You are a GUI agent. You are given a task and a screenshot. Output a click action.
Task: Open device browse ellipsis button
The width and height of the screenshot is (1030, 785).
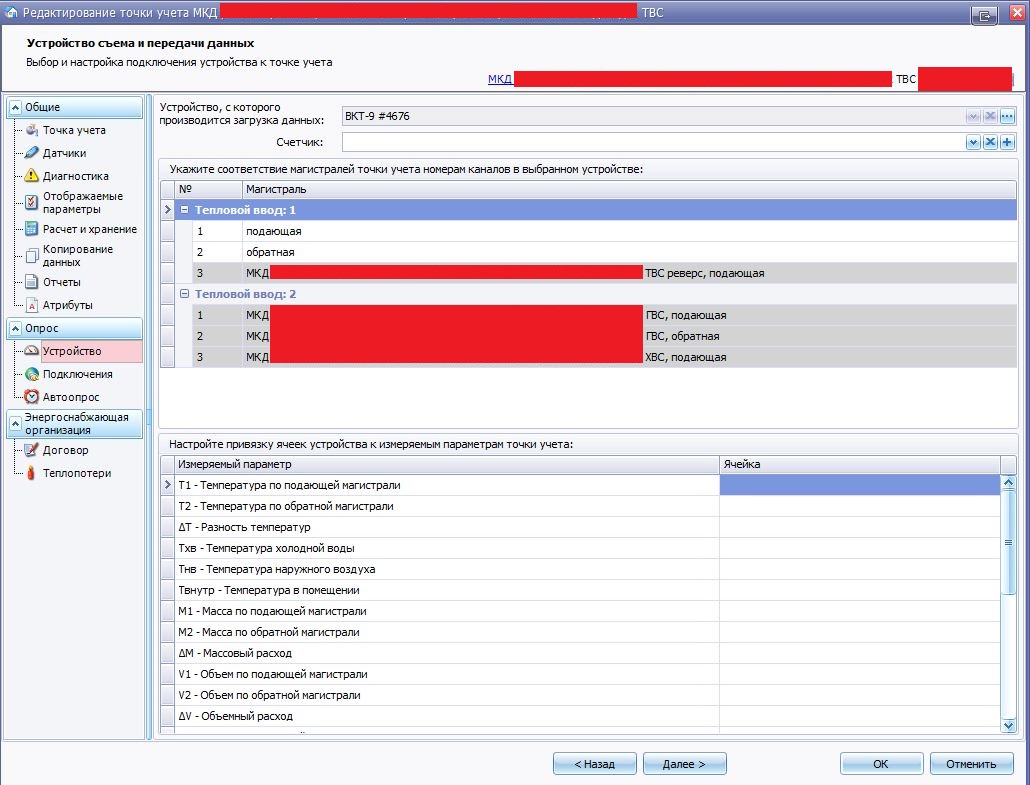tap(1007, 116)
